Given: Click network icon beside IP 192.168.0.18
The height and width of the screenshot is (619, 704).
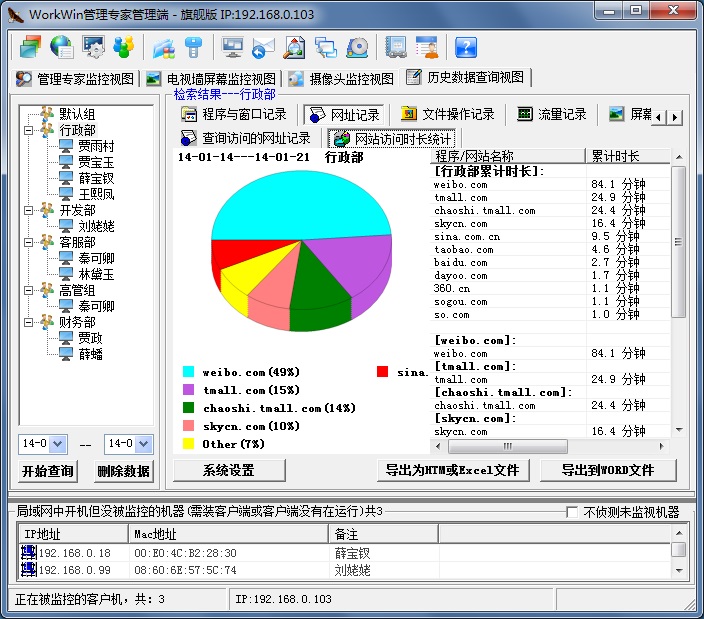Looking at the screenshot, I should 29,552.
